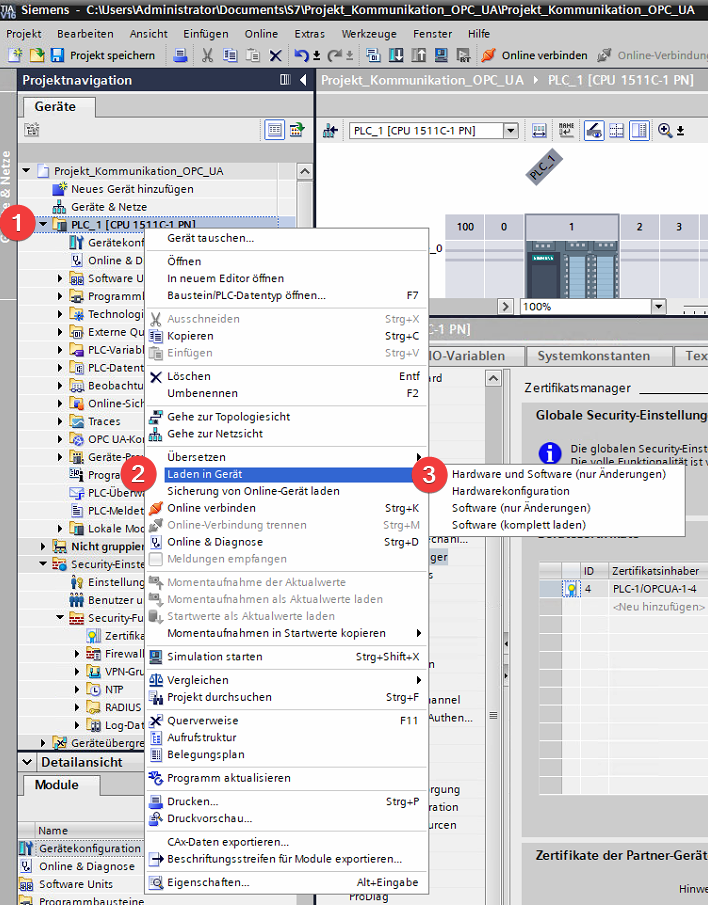Click Online verbinden in the context menu
The height and width of the screenshot is (905, 708).
pyautogui.click(x=286, y=508)
